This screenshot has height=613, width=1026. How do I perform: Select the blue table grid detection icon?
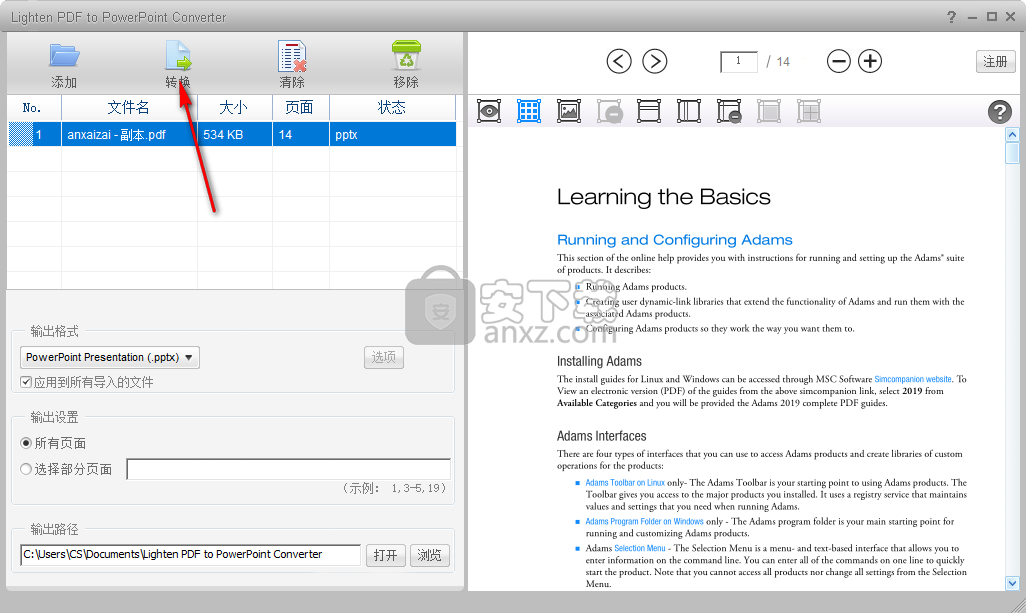point(529,111)
